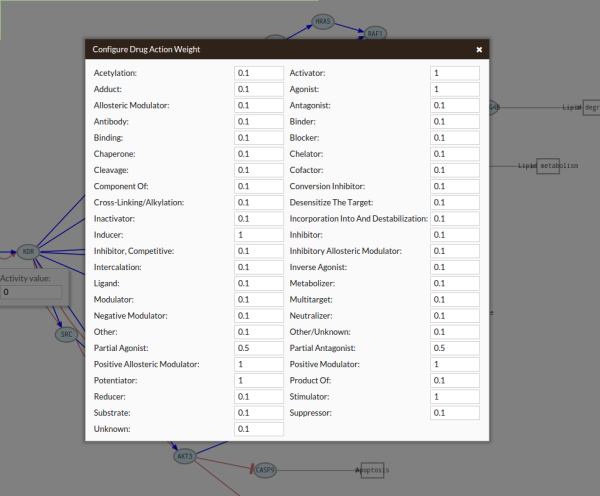Select the CASP9 node in the pathway

(x=265, y=470)
